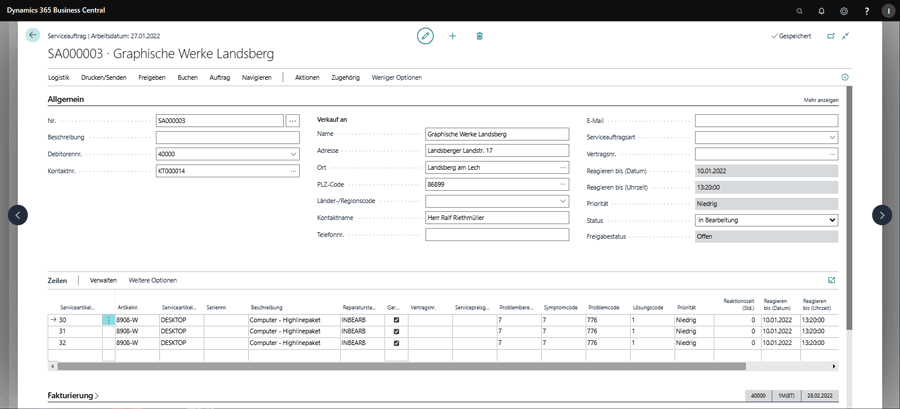Click the Symptomcode column header
This screenshot has height=409, width=900.
click(x=561, y=308)
